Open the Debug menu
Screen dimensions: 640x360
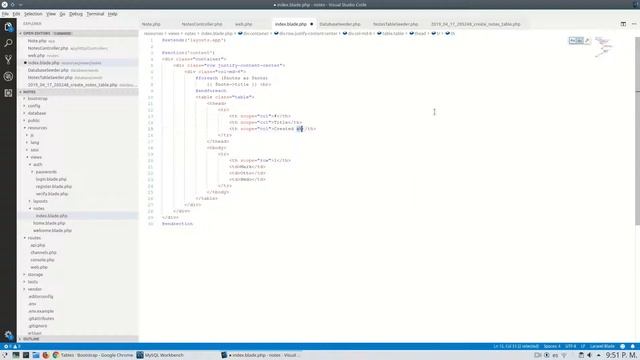[76, 14]
